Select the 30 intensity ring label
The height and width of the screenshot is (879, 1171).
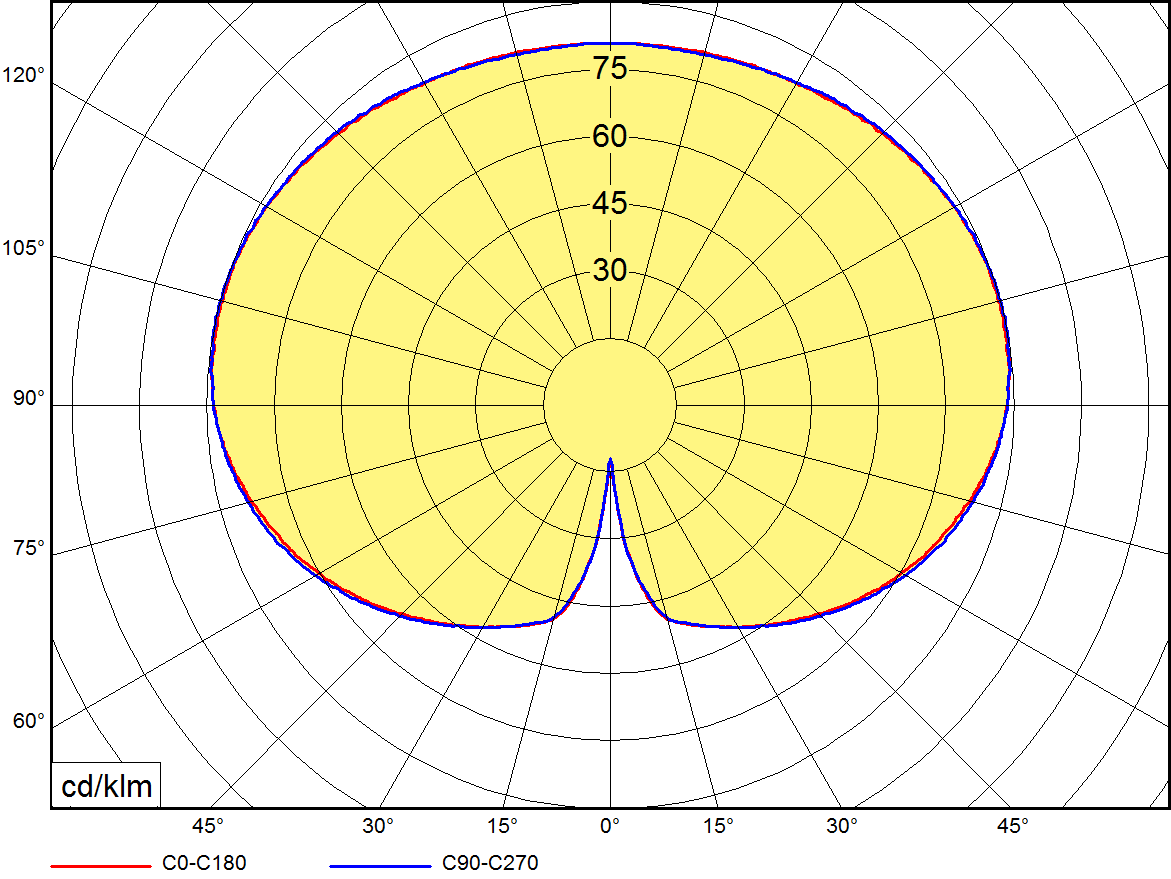[x=610, y=271]
